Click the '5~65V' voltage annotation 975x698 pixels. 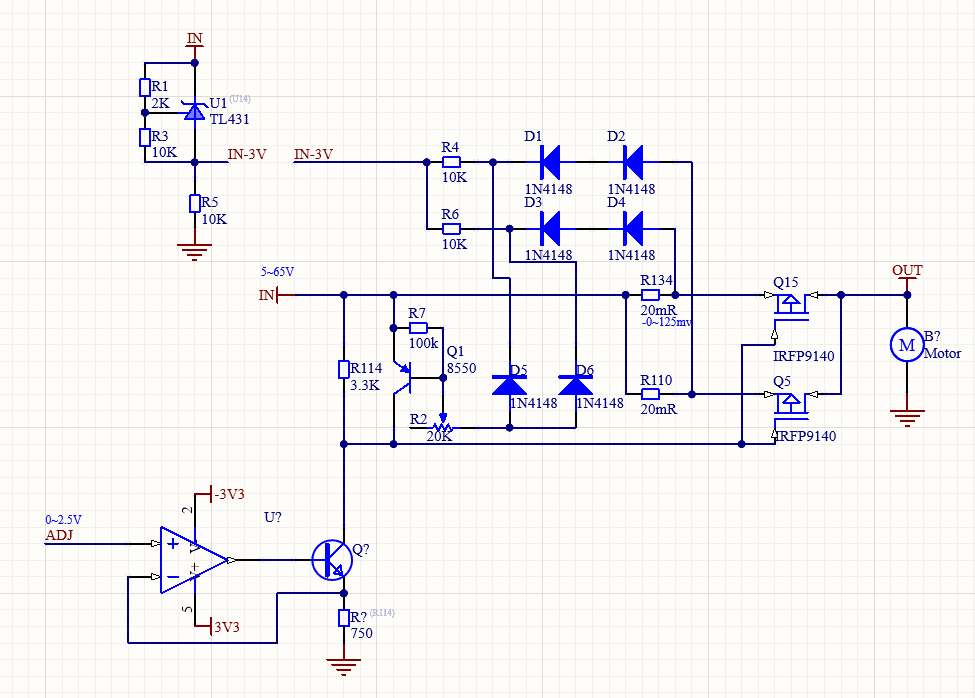(x=277, y=272)
